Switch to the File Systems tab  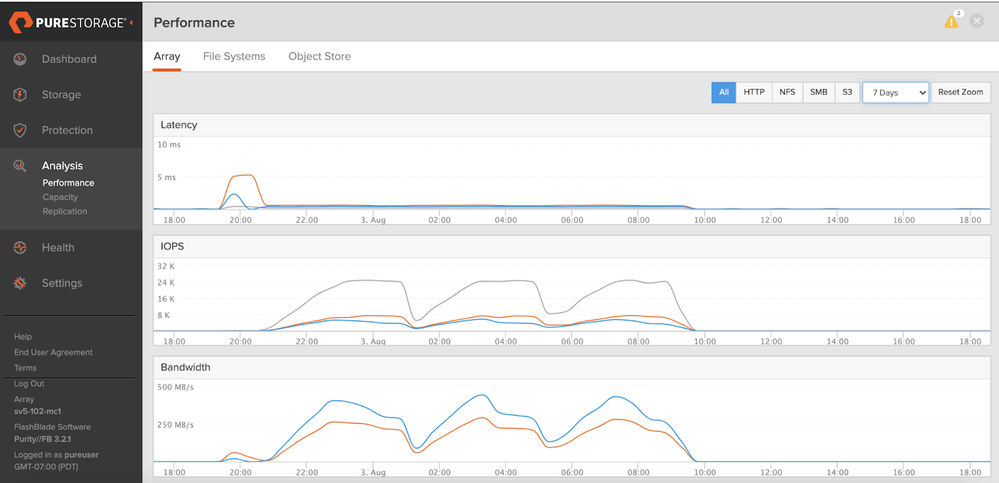point(234,56)
